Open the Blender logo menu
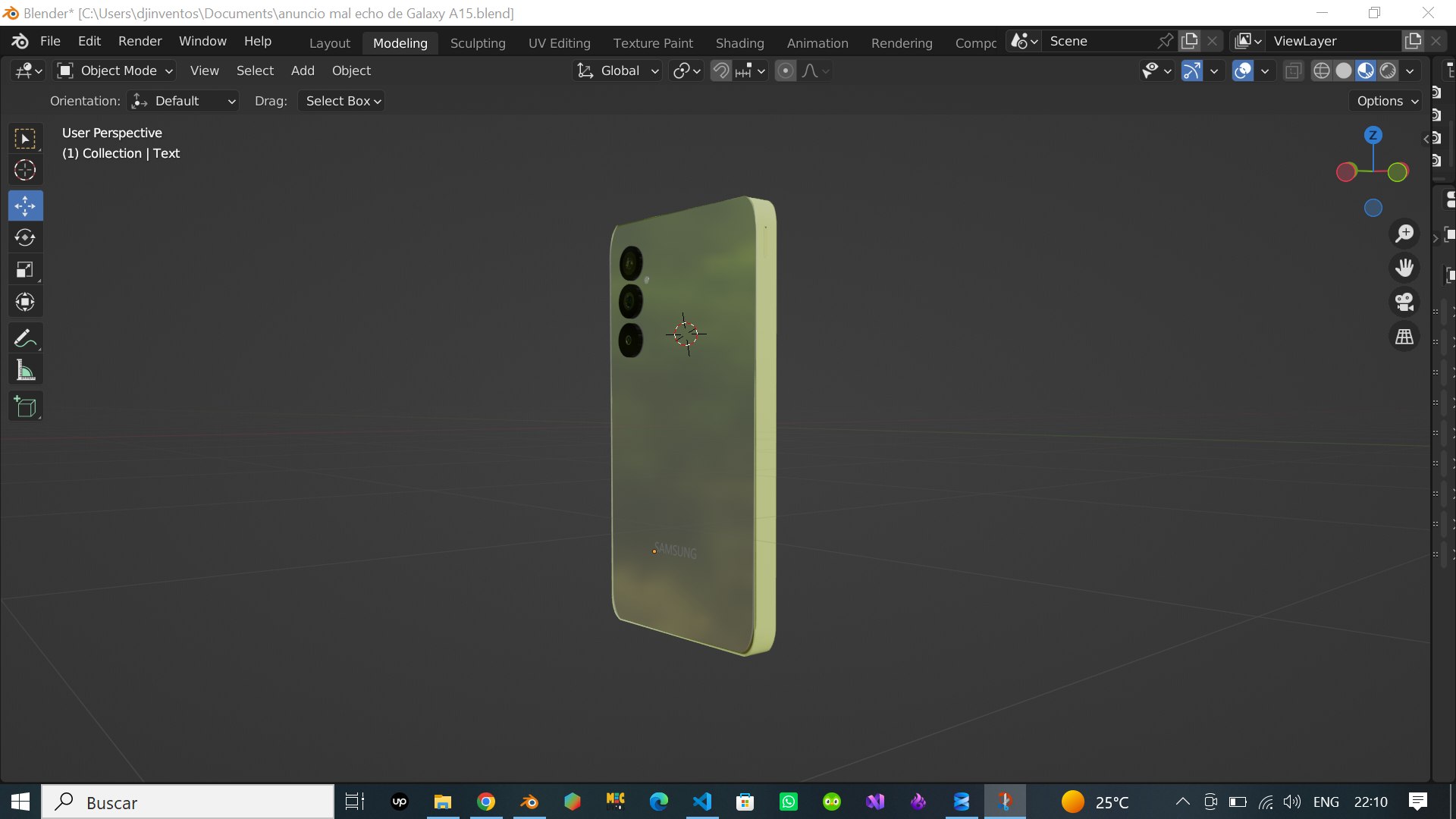1456x819 pixels. [20, 41]
